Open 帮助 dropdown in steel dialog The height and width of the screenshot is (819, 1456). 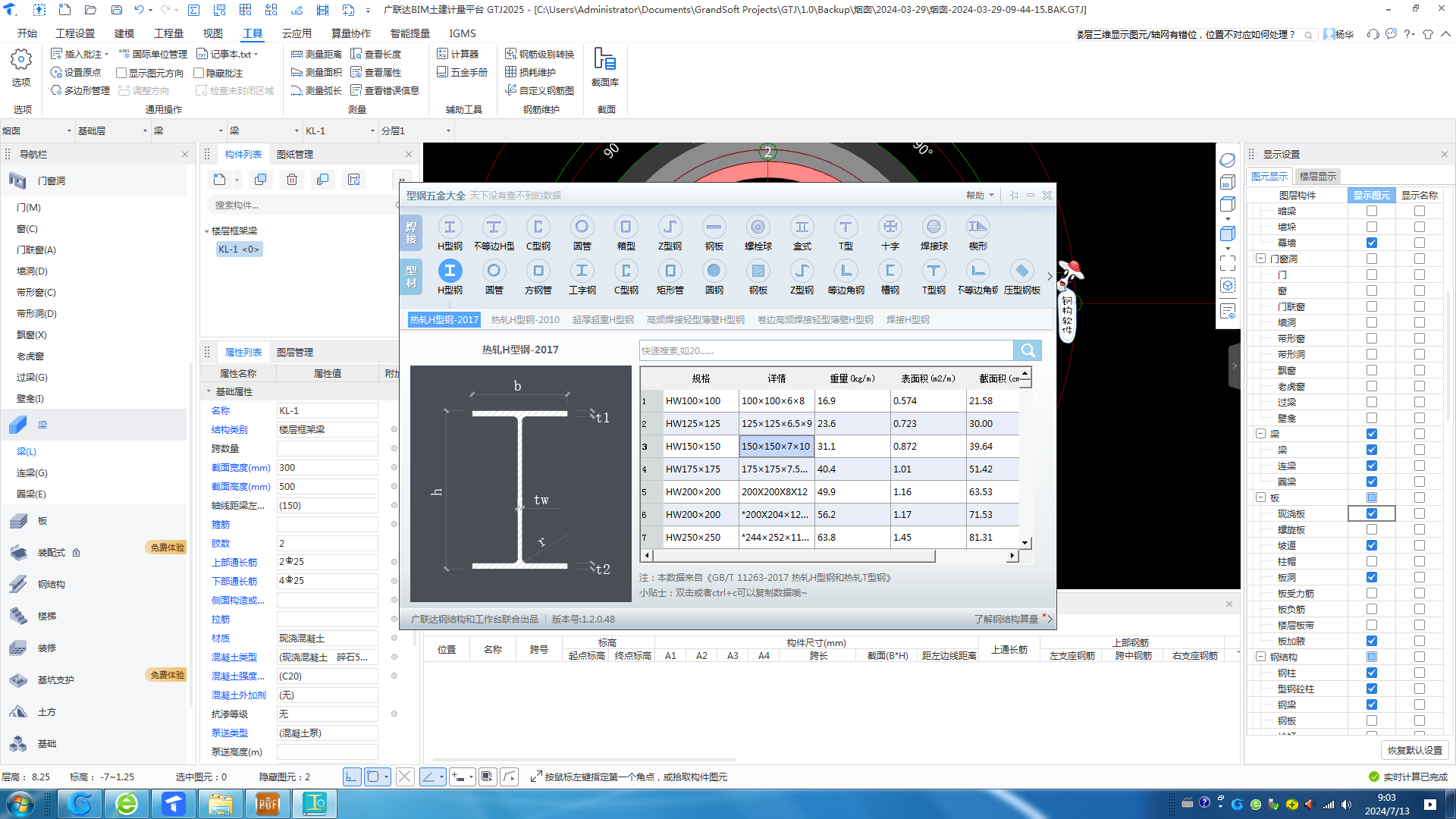pyautogui.click(x=980, y=196)
